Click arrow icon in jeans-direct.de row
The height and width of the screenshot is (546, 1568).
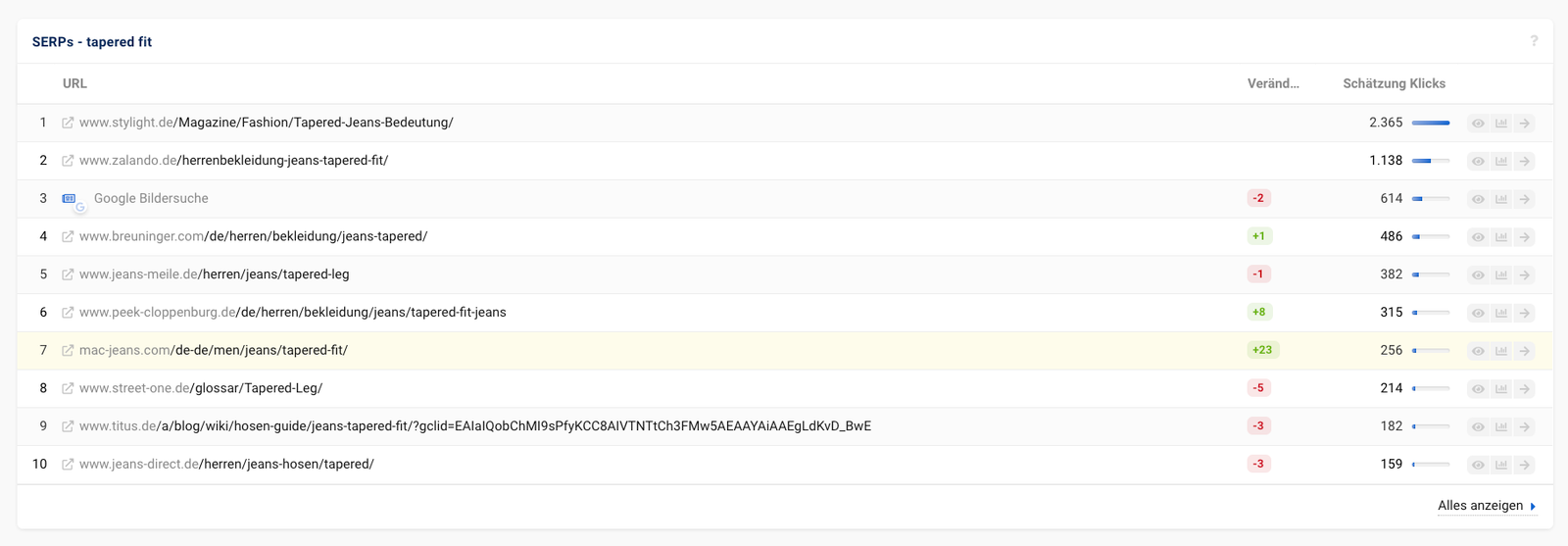[x=1525, y=465]
